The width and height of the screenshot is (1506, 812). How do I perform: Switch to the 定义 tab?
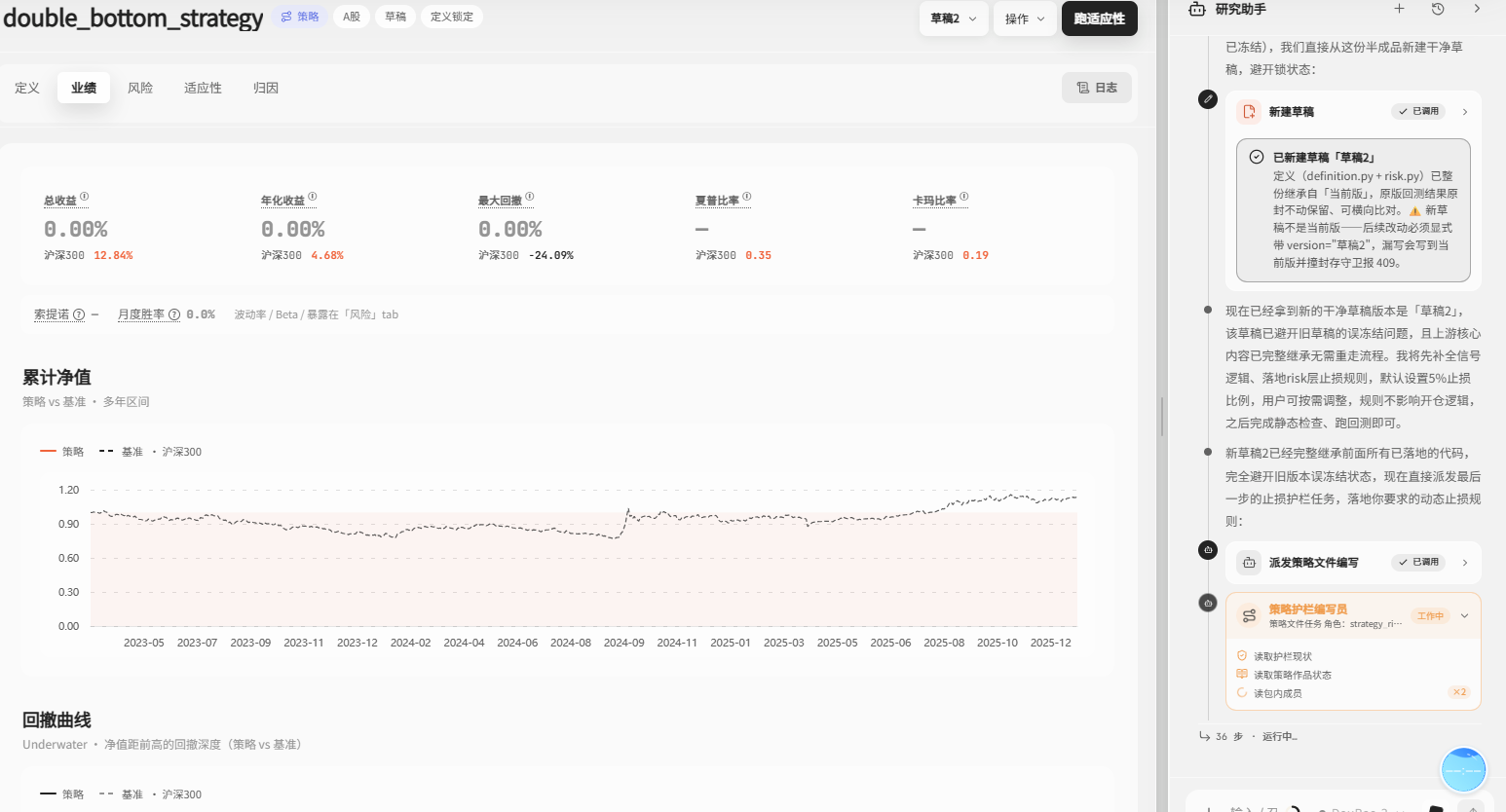(27, 88)
